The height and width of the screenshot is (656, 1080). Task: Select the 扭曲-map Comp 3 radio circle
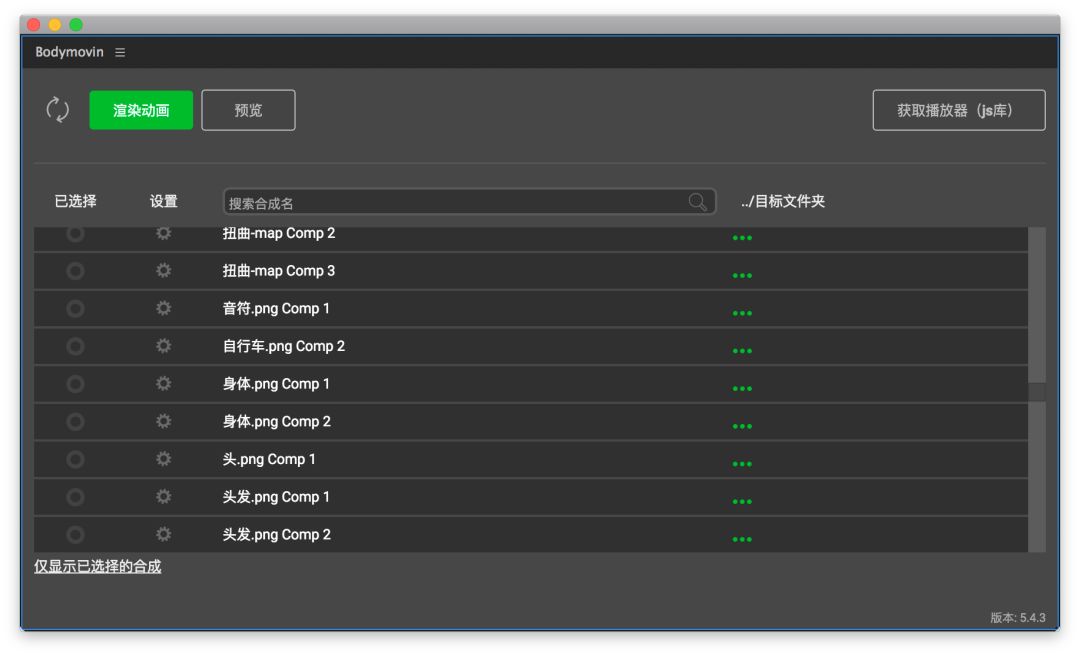(x=75, y=271)
